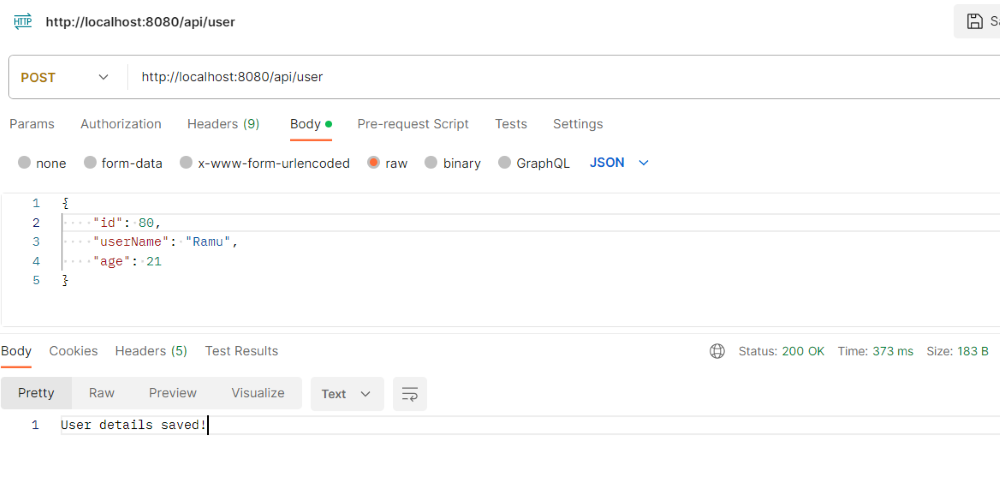Open the JSON format dropdown
Viewport: 1000px width, 502px height.
[620, 162]
